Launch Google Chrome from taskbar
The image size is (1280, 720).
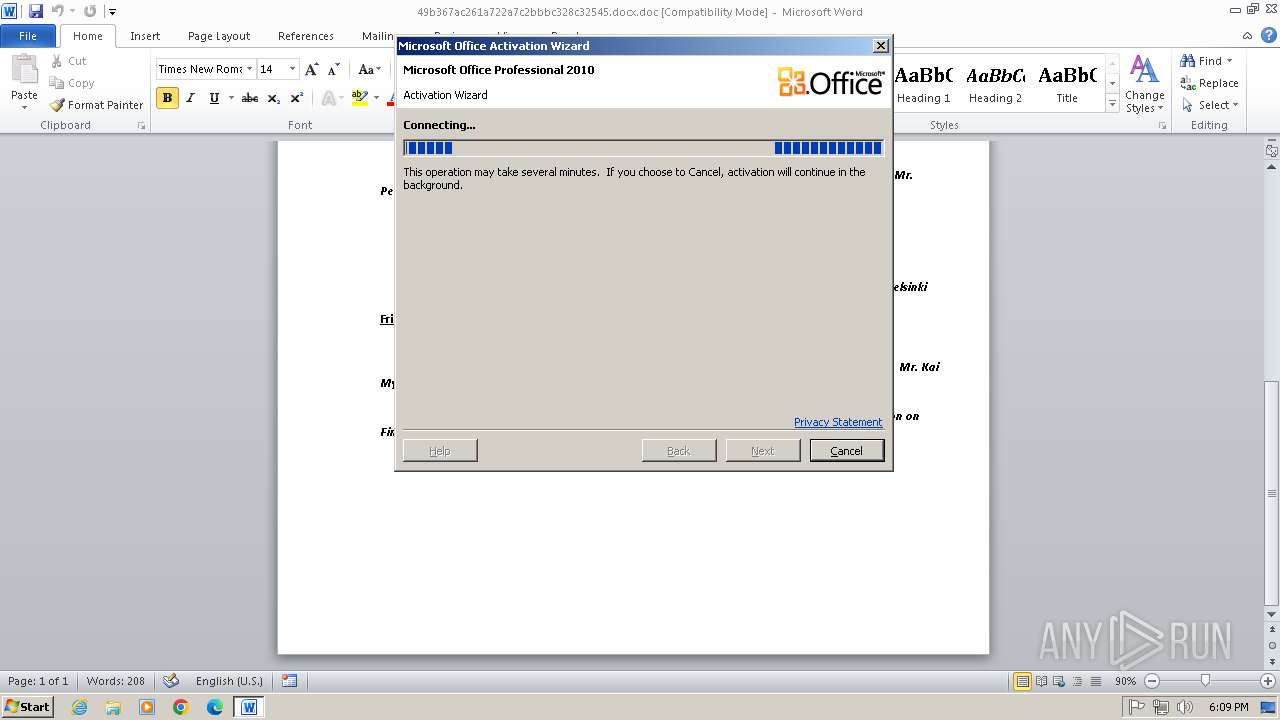[x=181, y=707]
